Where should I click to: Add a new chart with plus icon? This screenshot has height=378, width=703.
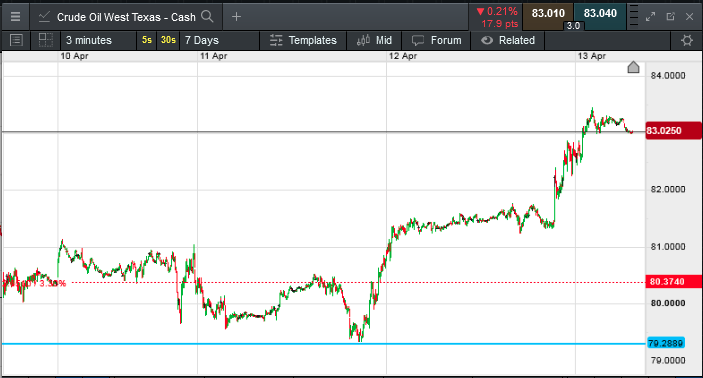[x=236, y=17]
